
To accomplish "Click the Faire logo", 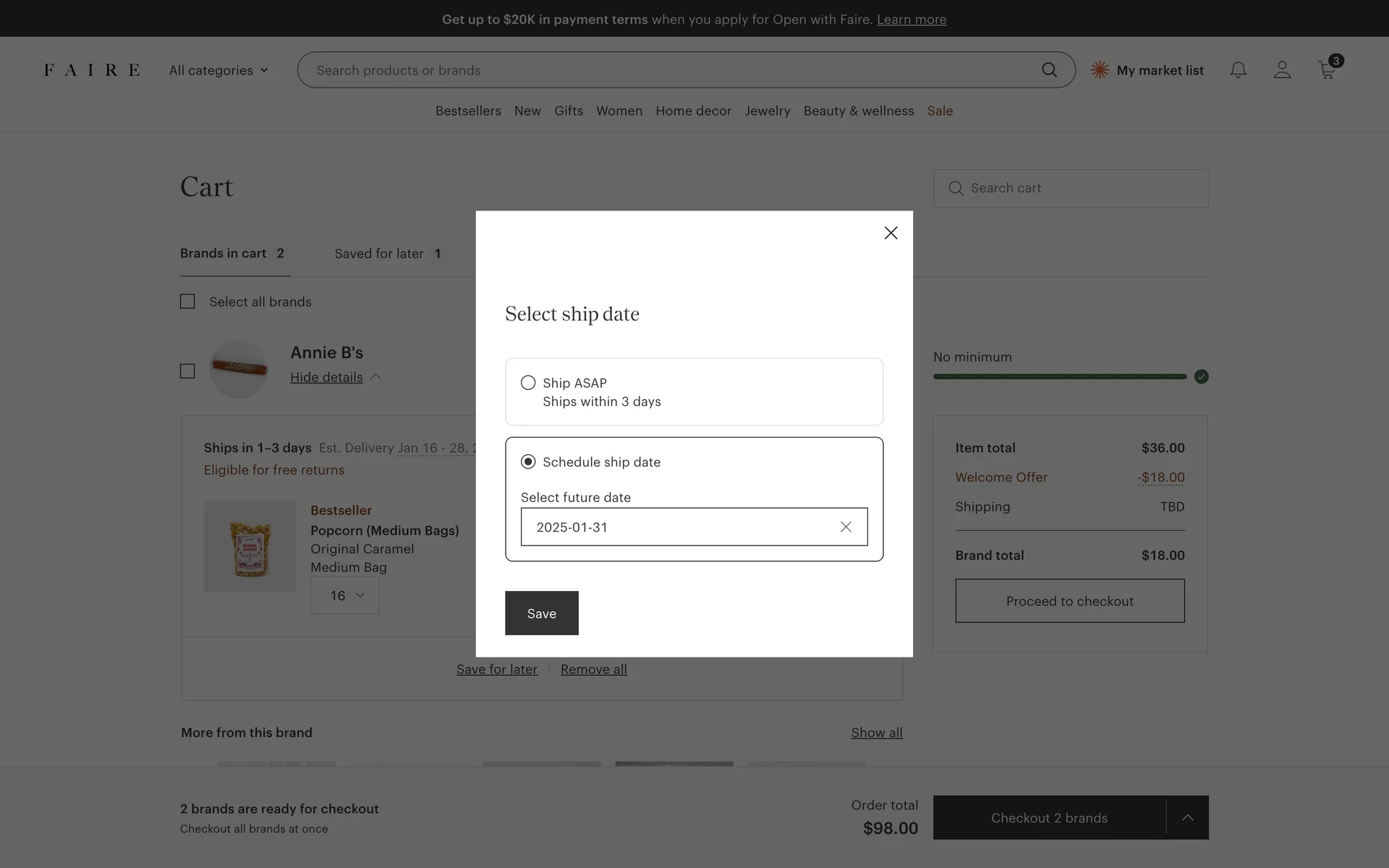I will point(92,70).
